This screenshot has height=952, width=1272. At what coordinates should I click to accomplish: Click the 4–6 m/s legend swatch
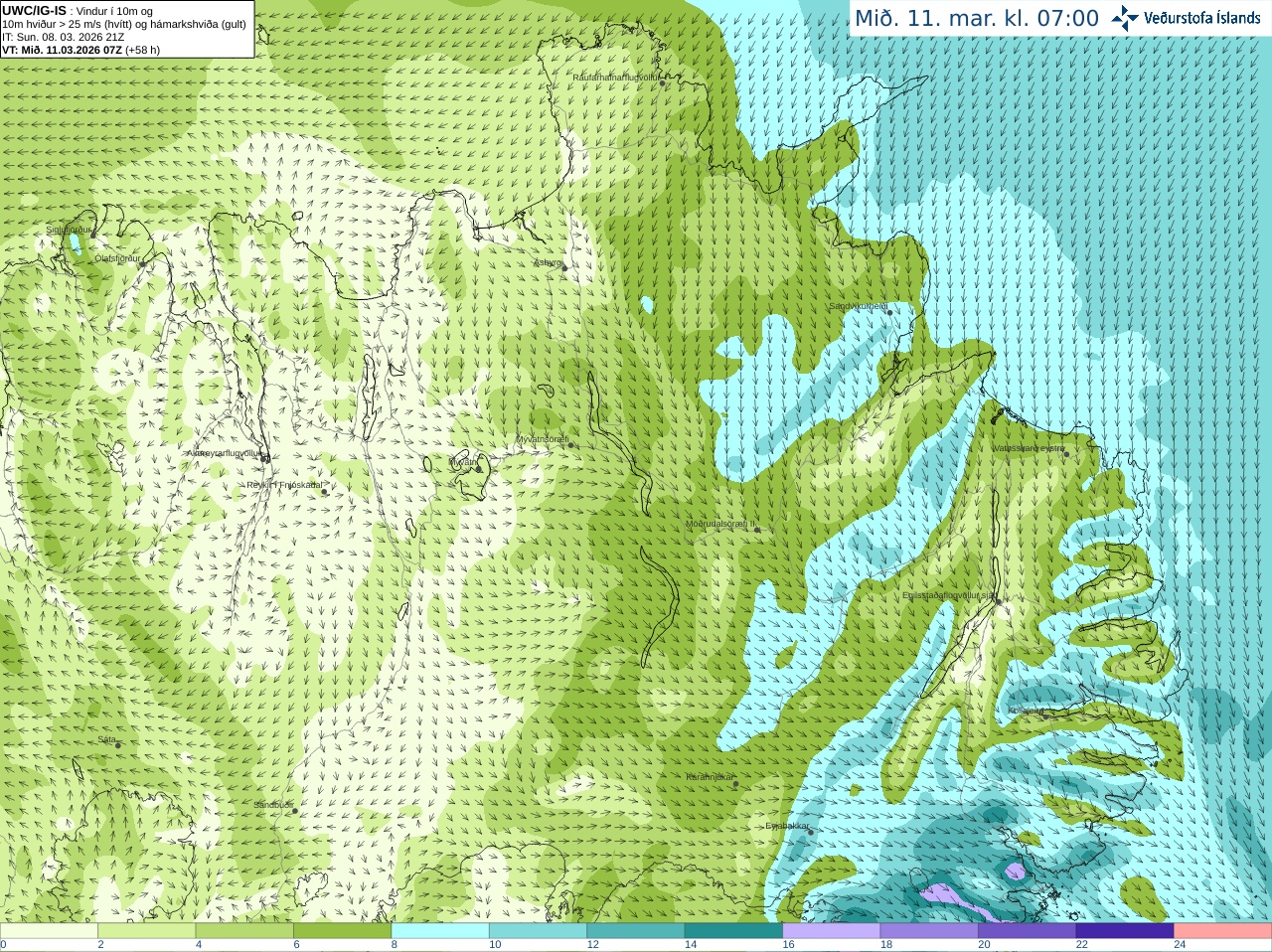click(245, 931)
